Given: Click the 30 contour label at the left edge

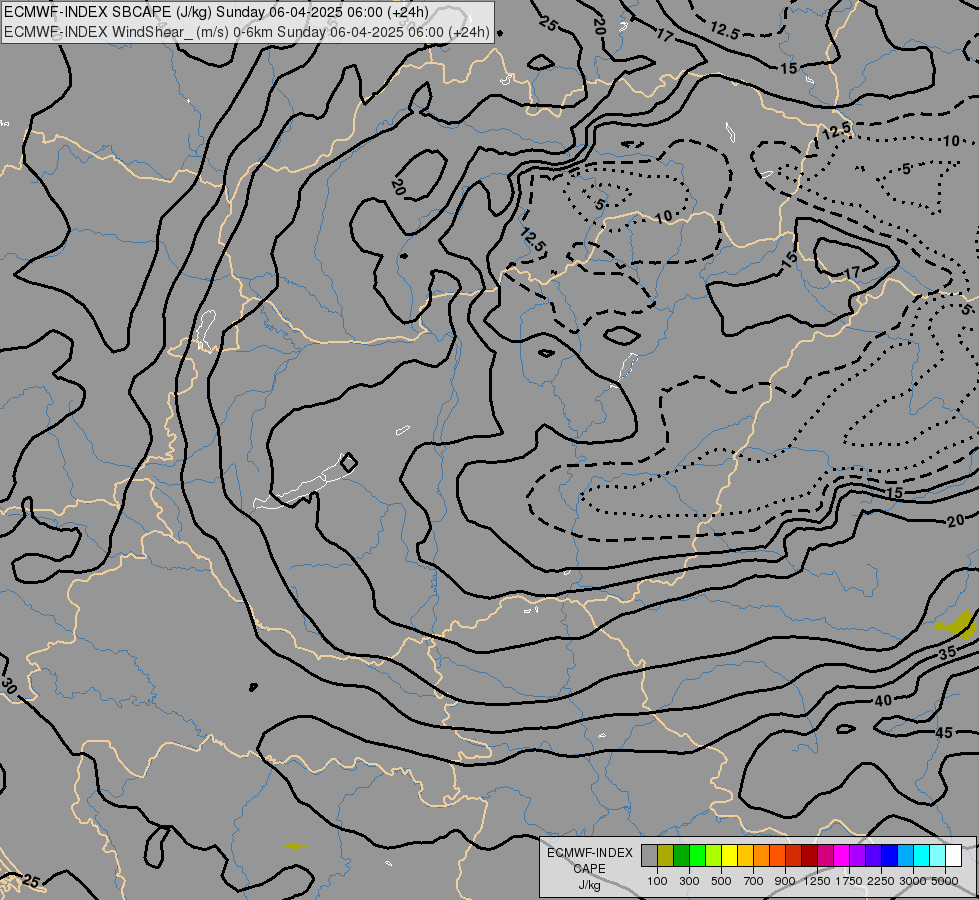Looking at the screenshot, I should (x=9, y=685).
